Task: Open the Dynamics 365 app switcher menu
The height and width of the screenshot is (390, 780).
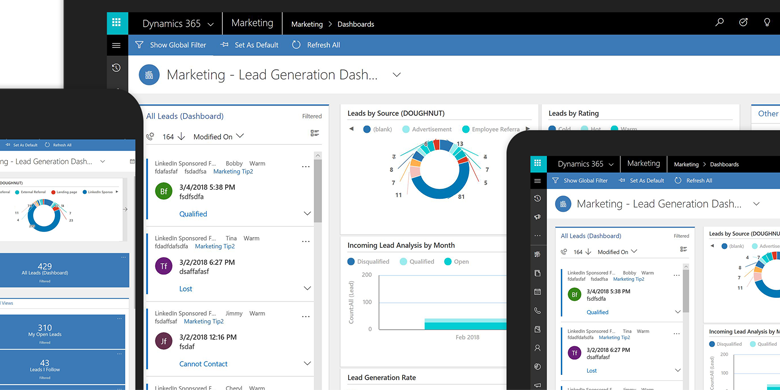Action: (x=178, y=23)
